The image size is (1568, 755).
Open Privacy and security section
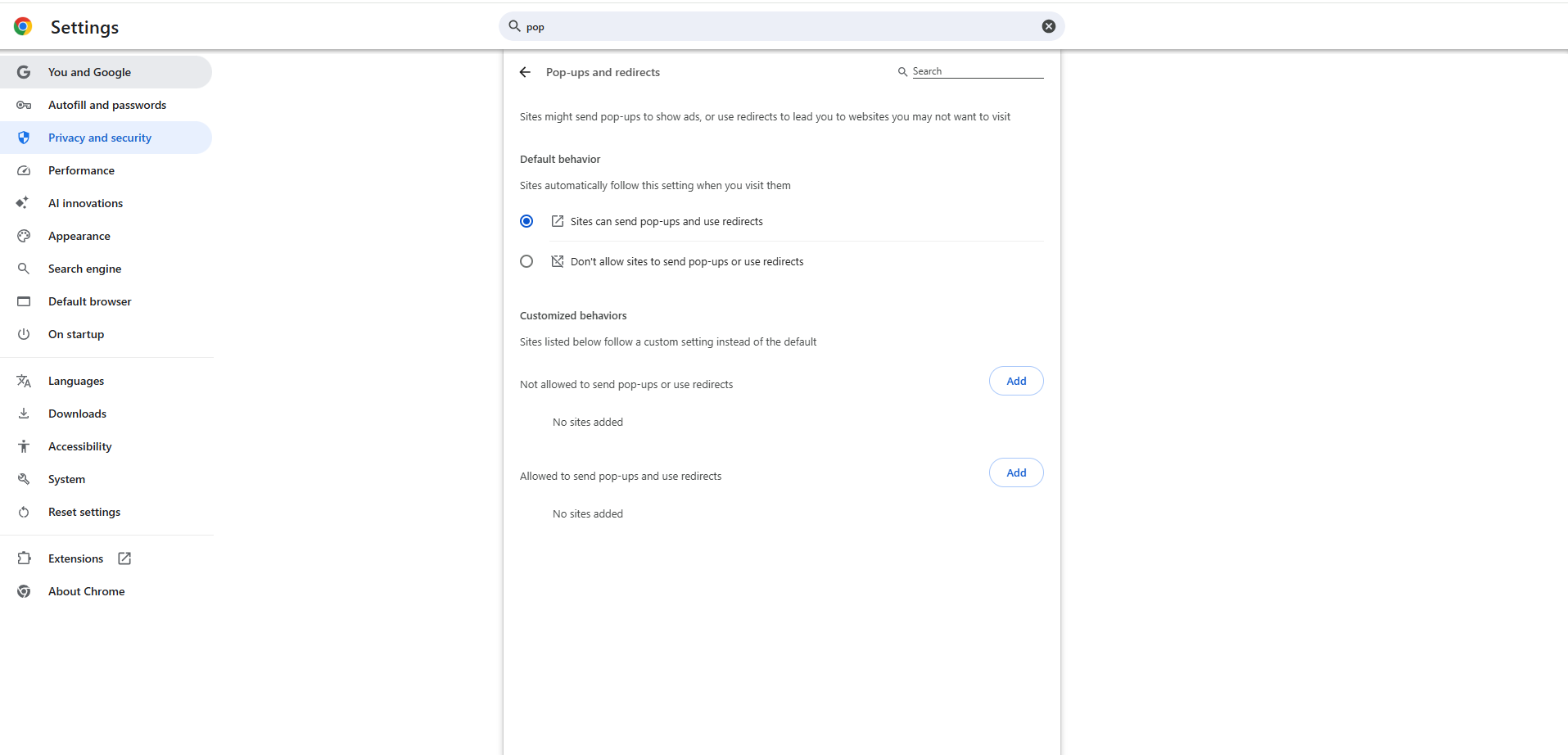pos(106,138)
